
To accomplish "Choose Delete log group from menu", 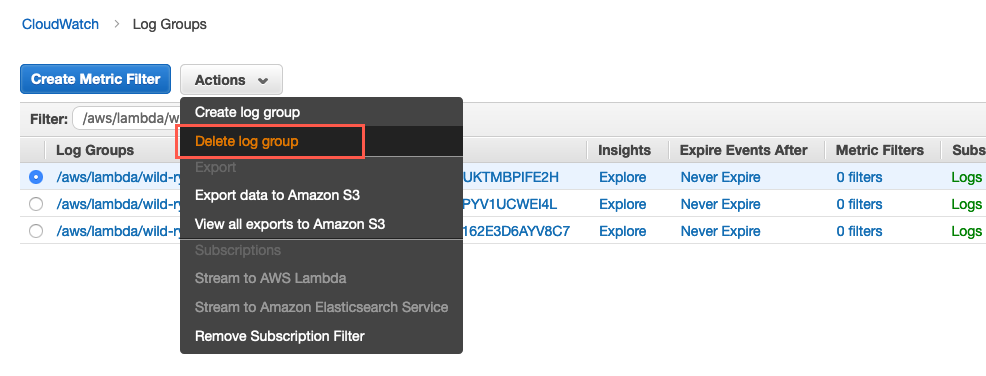I will [x=246, y=141].
